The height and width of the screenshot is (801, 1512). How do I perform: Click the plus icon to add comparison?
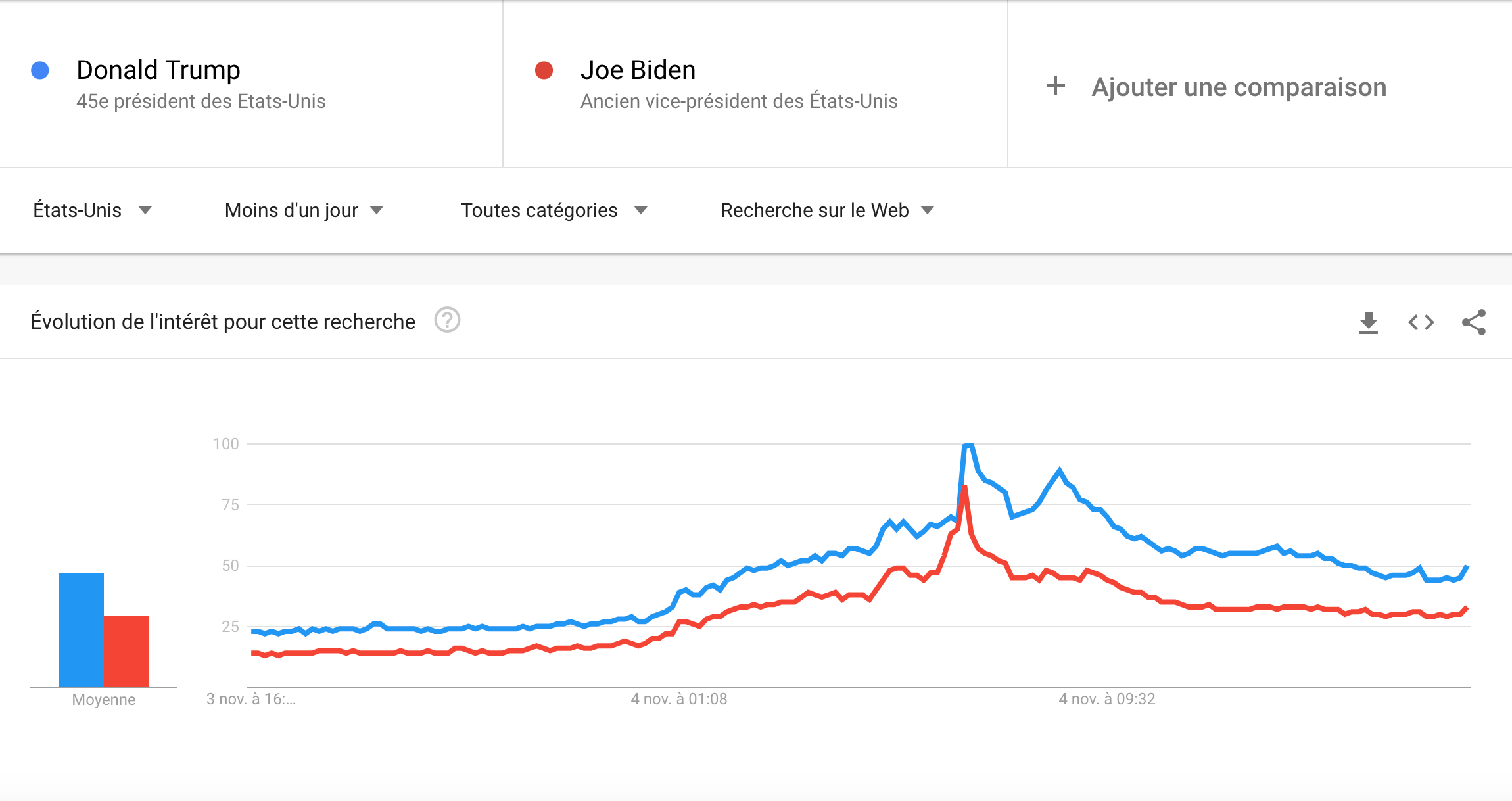(x=1056, y=86)
